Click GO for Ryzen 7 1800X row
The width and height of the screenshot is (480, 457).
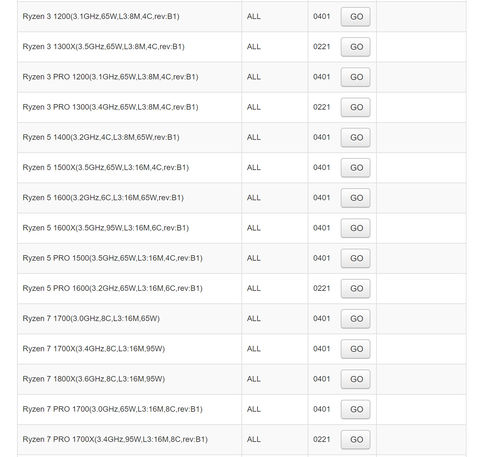tap(355, 379)
